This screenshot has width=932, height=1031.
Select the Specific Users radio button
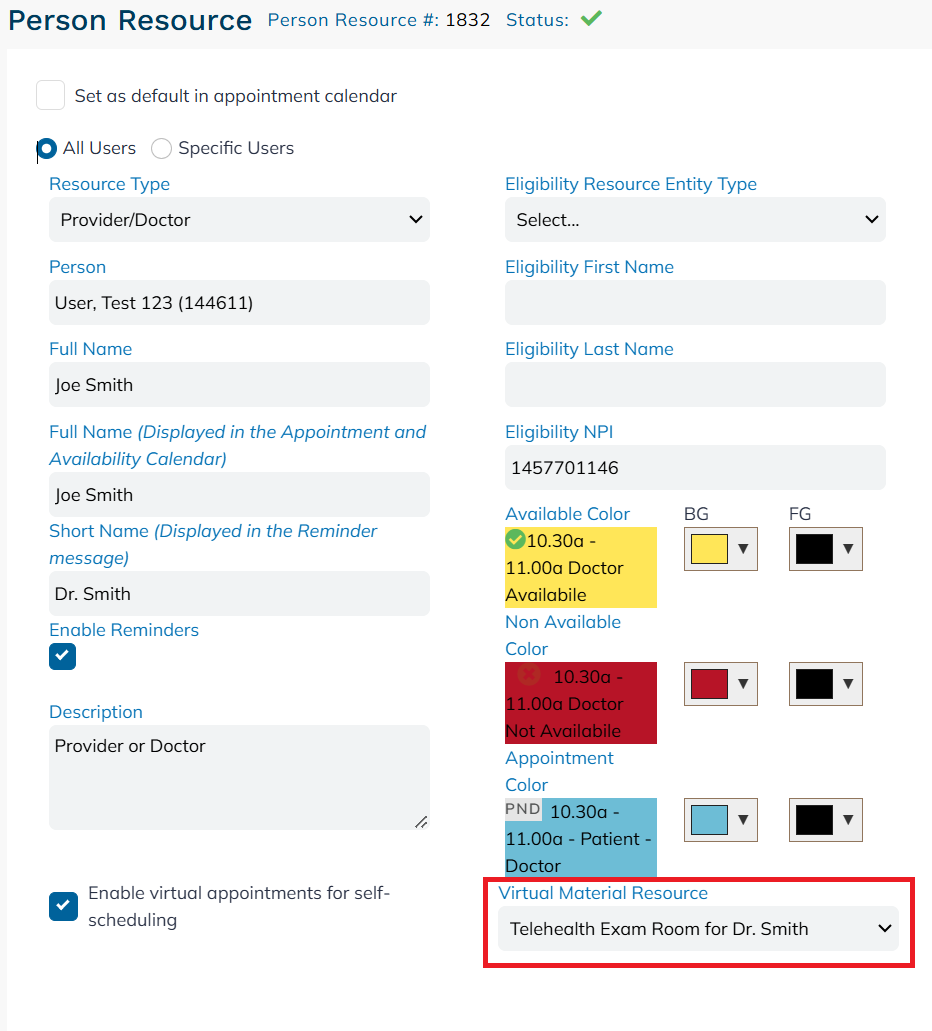161,149
